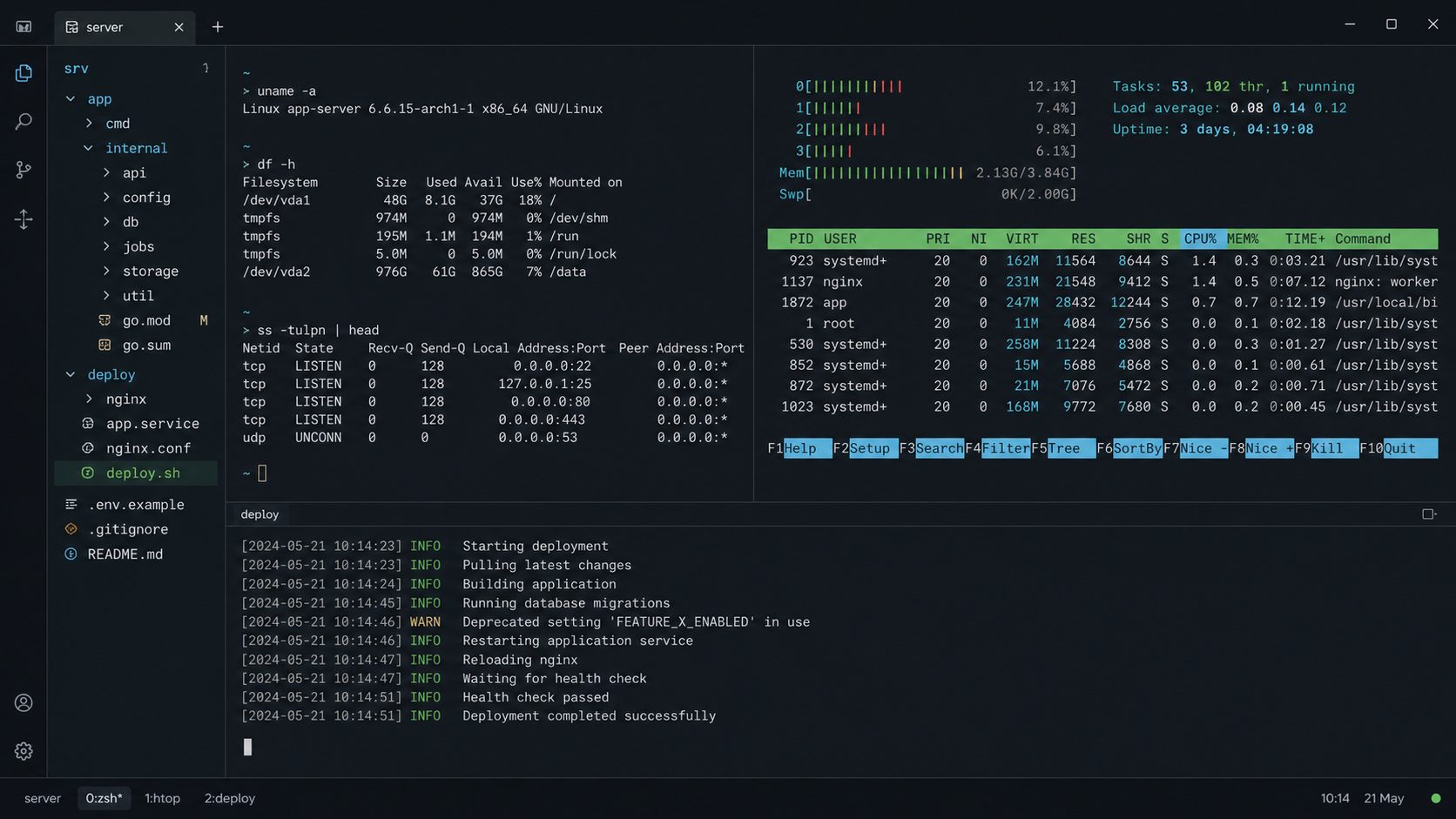Click the app logo icon at top-left
Viewport: 1456px width, 819px height.
pyautogui.click(x=24, y=27)
